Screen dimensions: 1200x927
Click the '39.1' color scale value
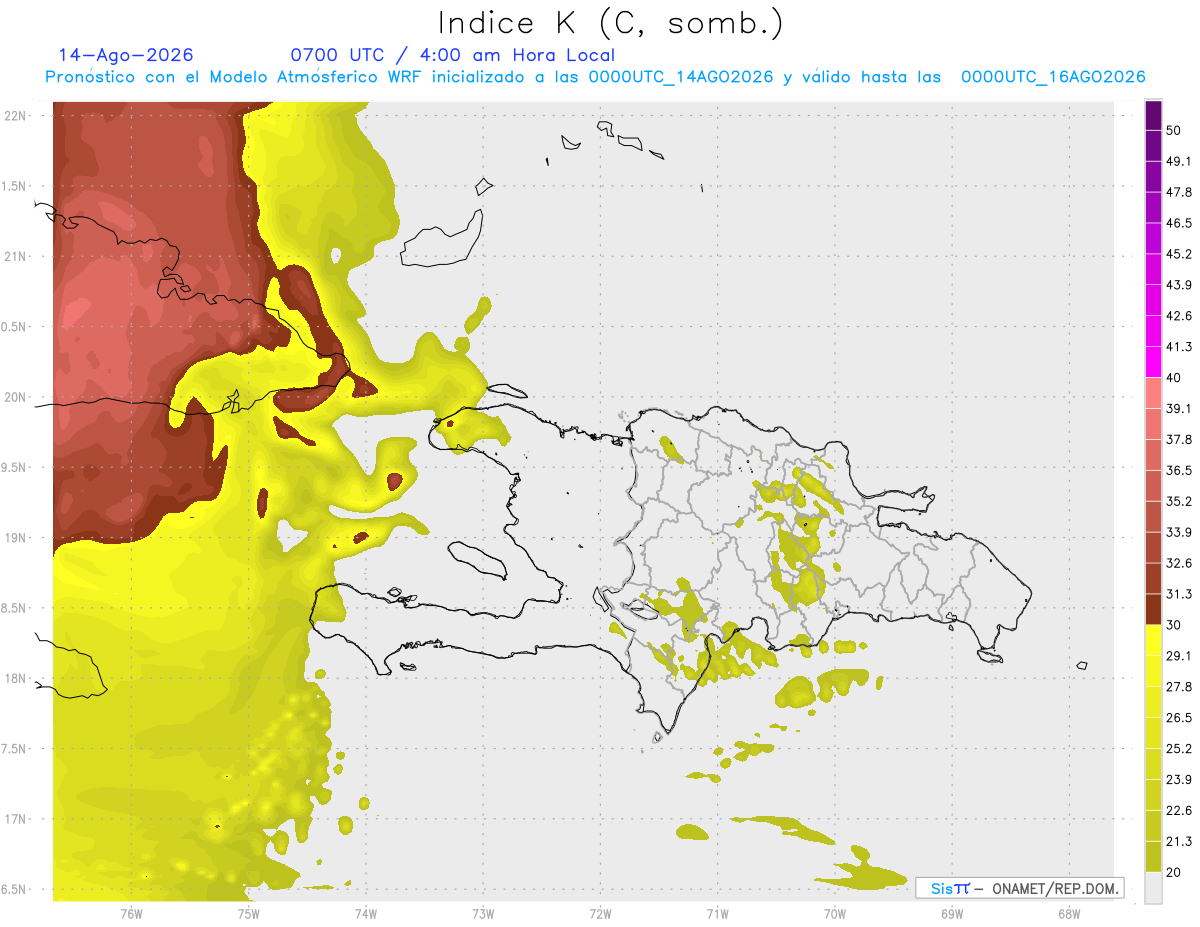click(1179, 408)
